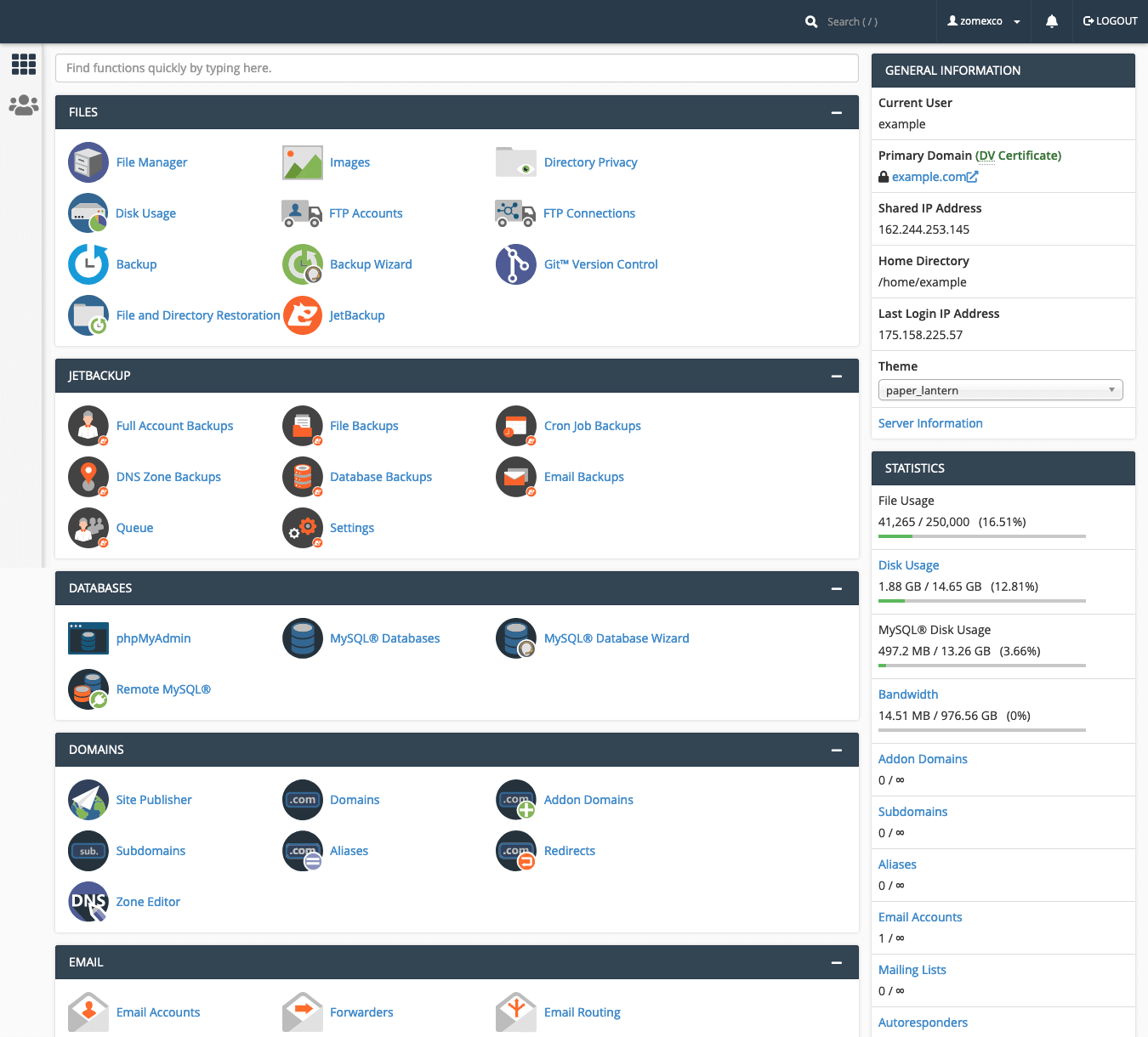Image resolution: width=1148 pixels, height=1037 pixels.
Task: Launch phpMyAdmin from the Databases section
Action: [153, 638]
